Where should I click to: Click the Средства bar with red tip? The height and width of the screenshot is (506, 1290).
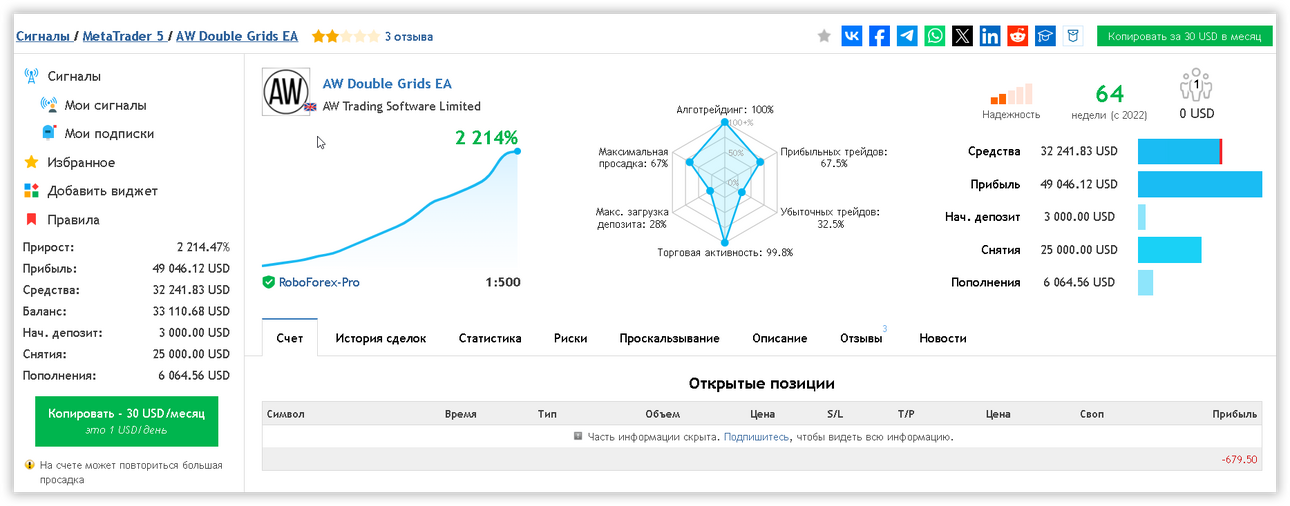1180,152
